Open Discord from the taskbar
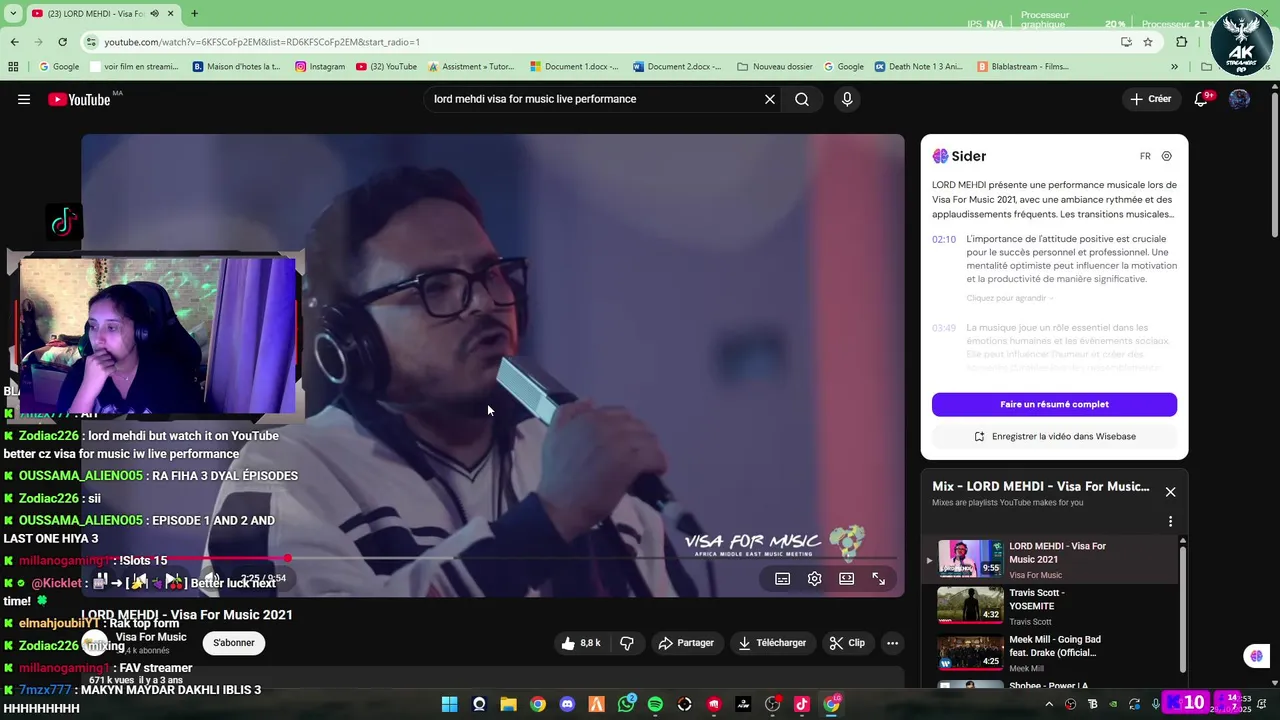The height and width of the screenshot is (720, 1280). [x=567, y=704]
